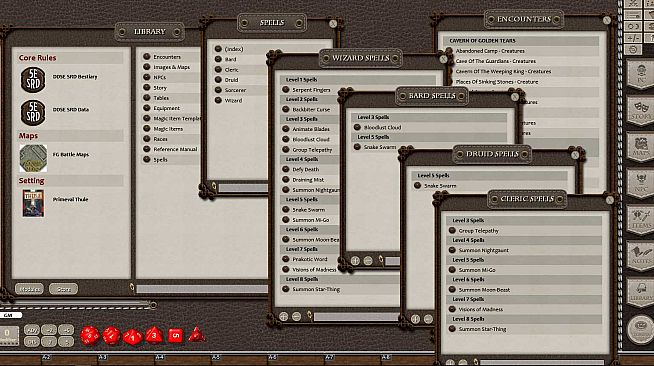Open FG Battle Maps module thumbnail

pos(33,158)
